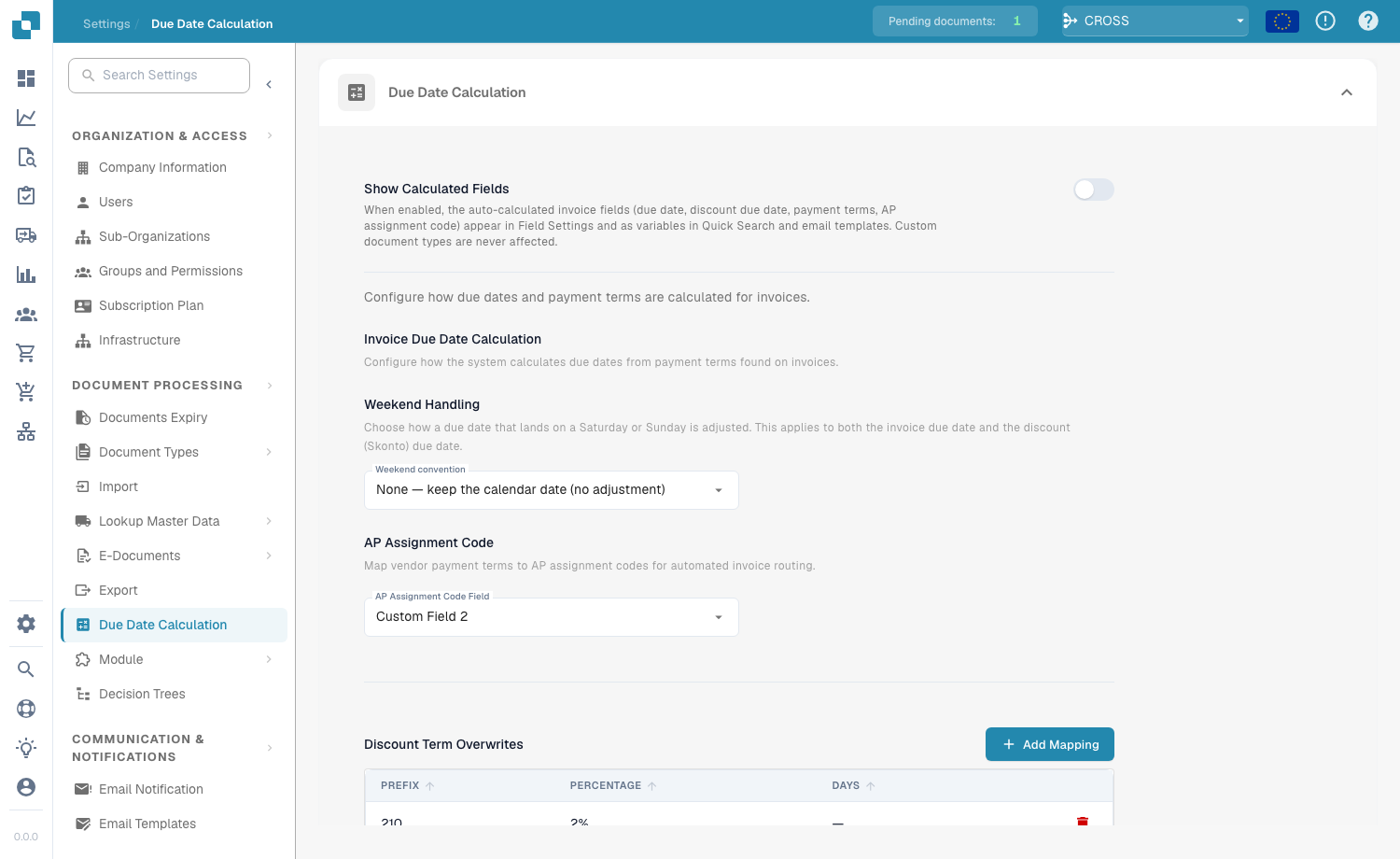Image resolution: width=1400 pixels, height=859 pixels.
Task: Open the help question mark icon
Action: click(x=1368, y=21)
